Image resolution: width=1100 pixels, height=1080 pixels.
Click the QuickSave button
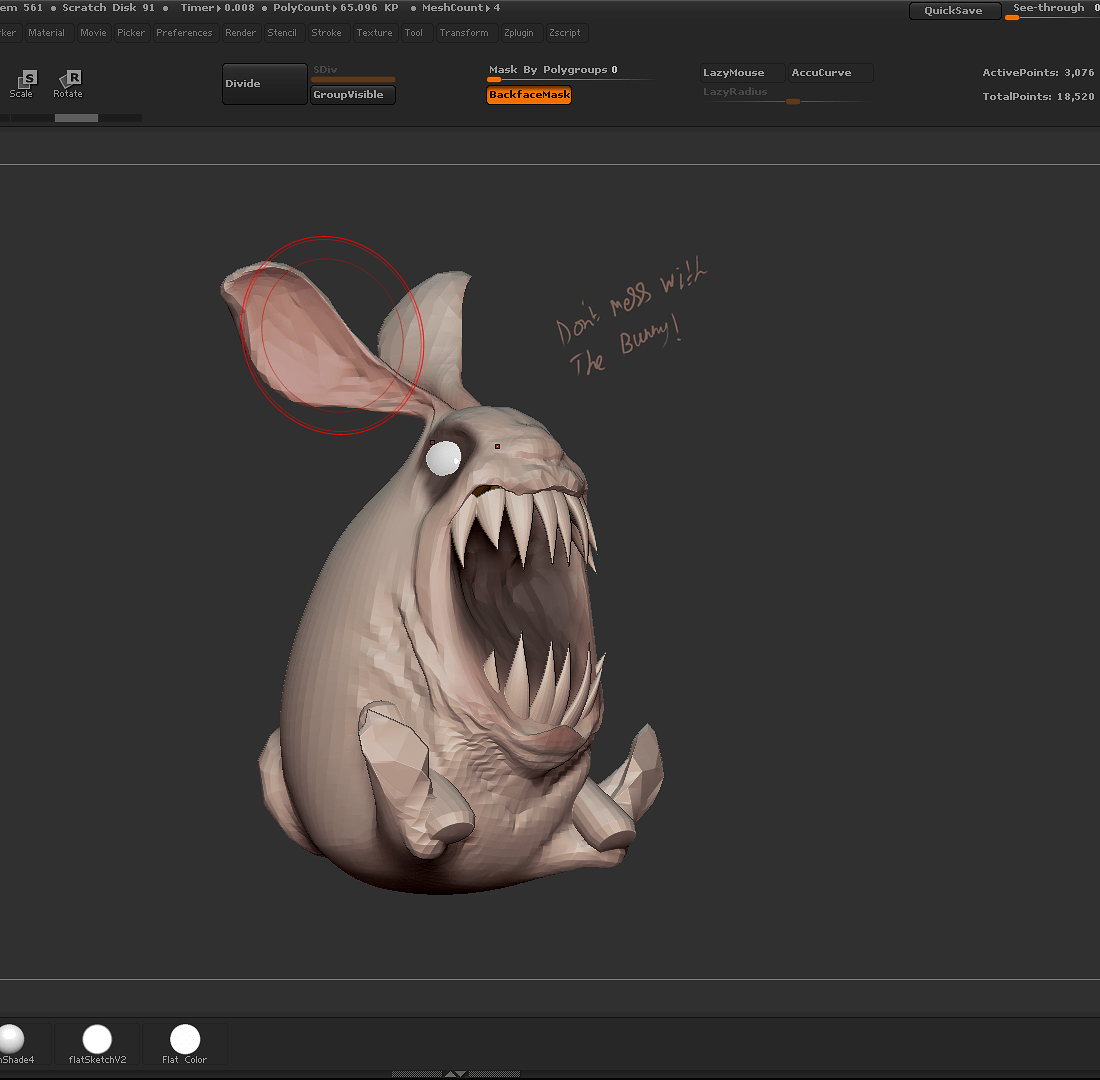[x=955, y=11]
